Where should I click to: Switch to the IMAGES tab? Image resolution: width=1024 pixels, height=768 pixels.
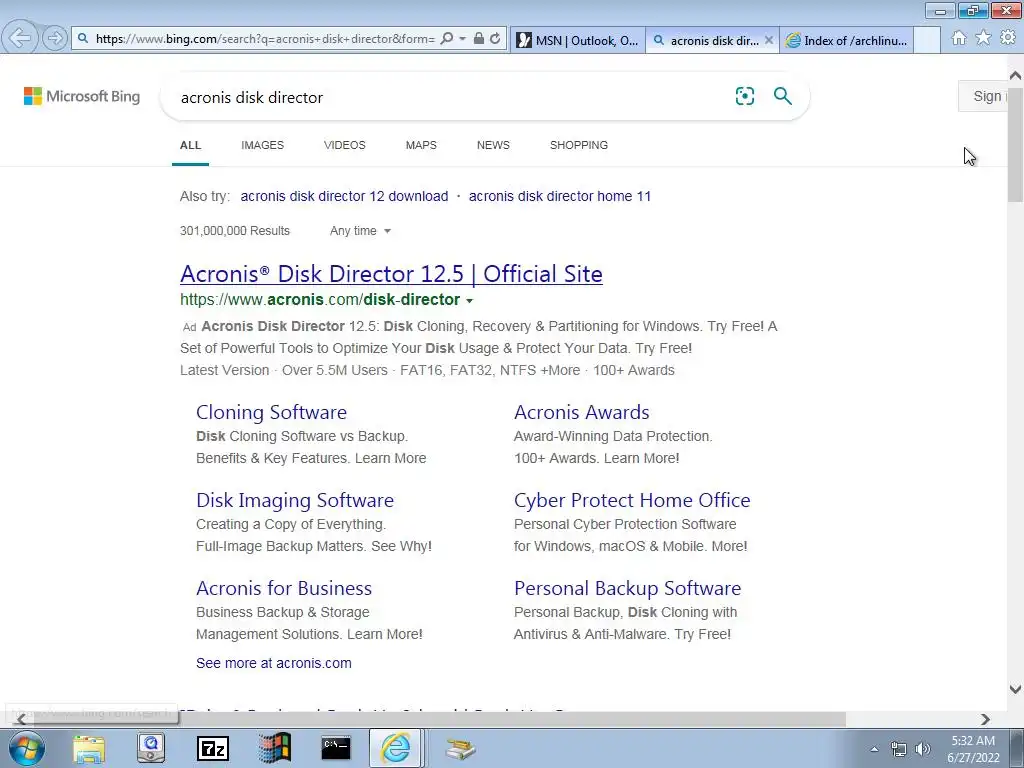263,145
